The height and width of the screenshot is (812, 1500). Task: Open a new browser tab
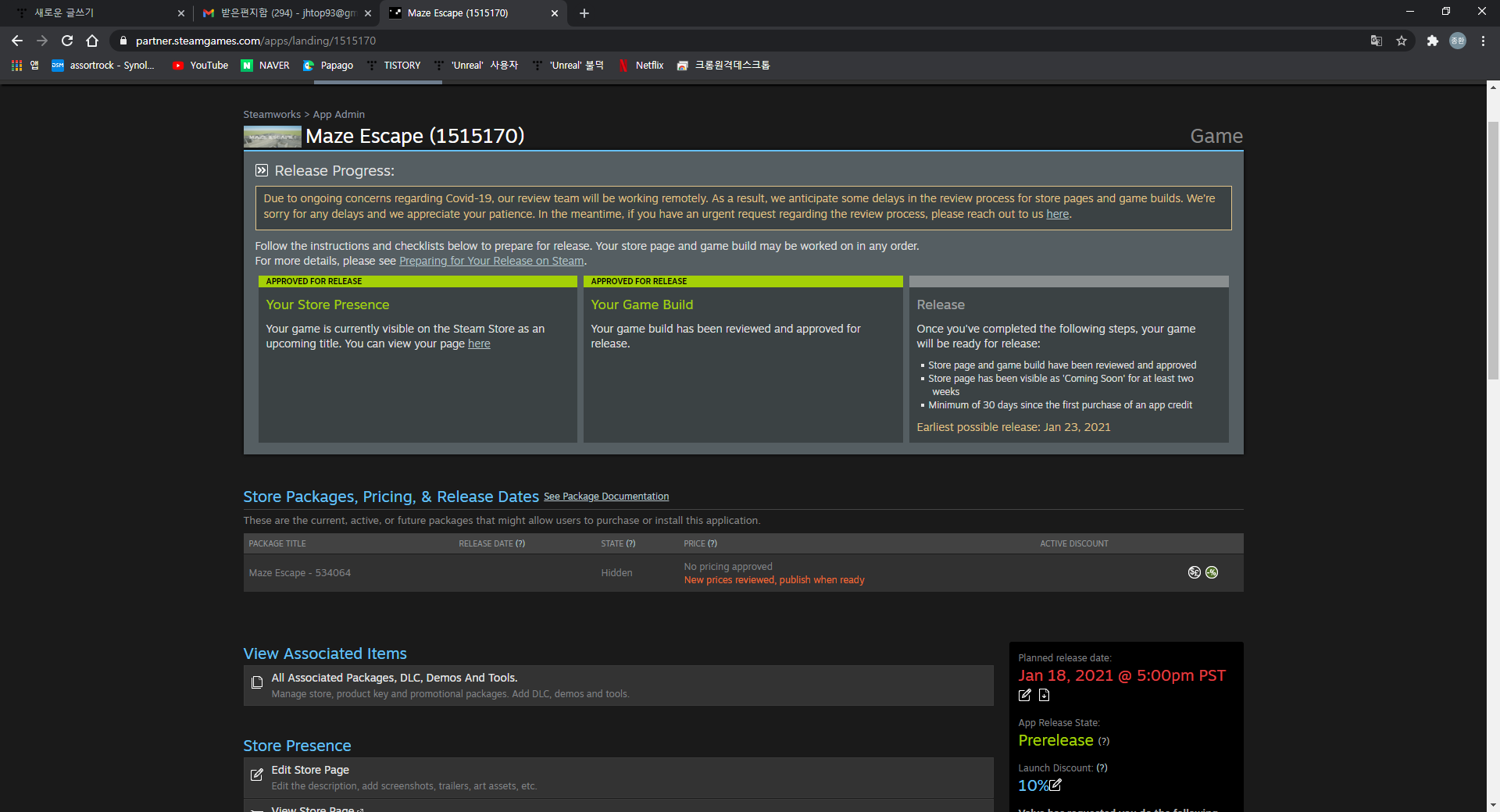[584, 13]
